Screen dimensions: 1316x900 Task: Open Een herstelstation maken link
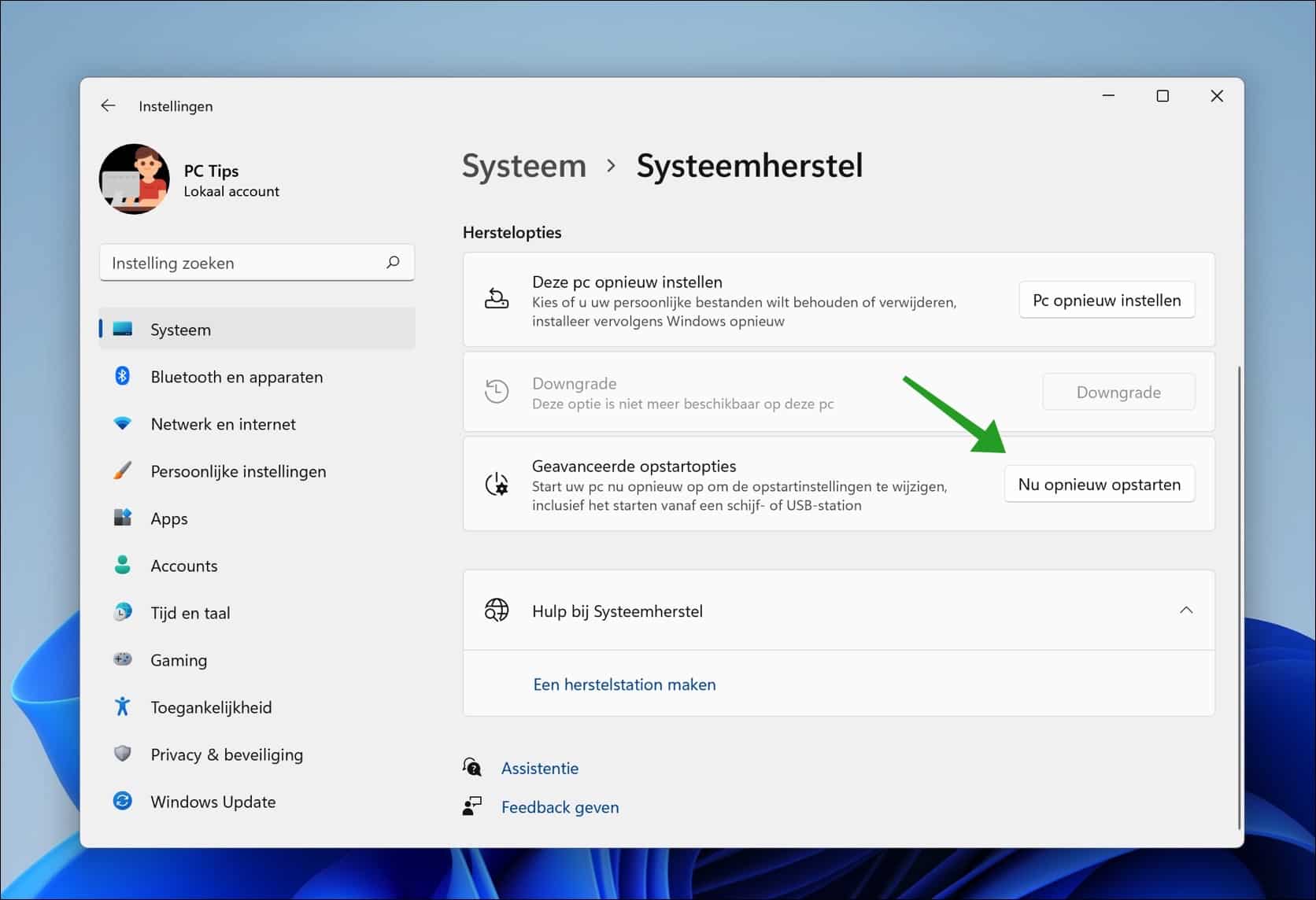tap(624, 684)
